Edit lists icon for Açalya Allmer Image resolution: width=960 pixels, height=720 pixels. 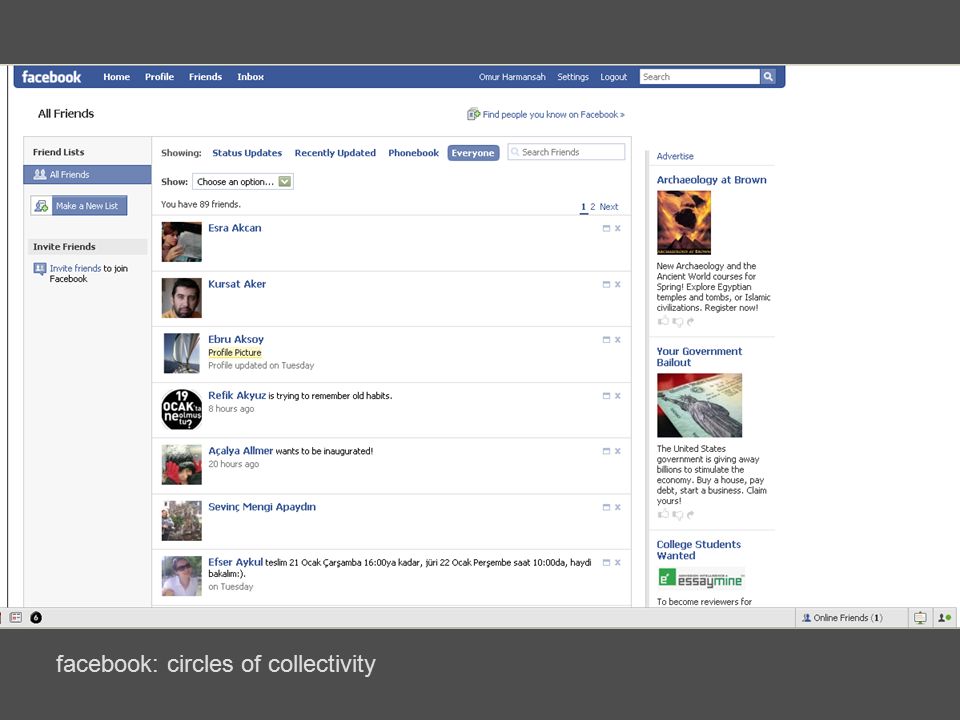pos(606,451)
